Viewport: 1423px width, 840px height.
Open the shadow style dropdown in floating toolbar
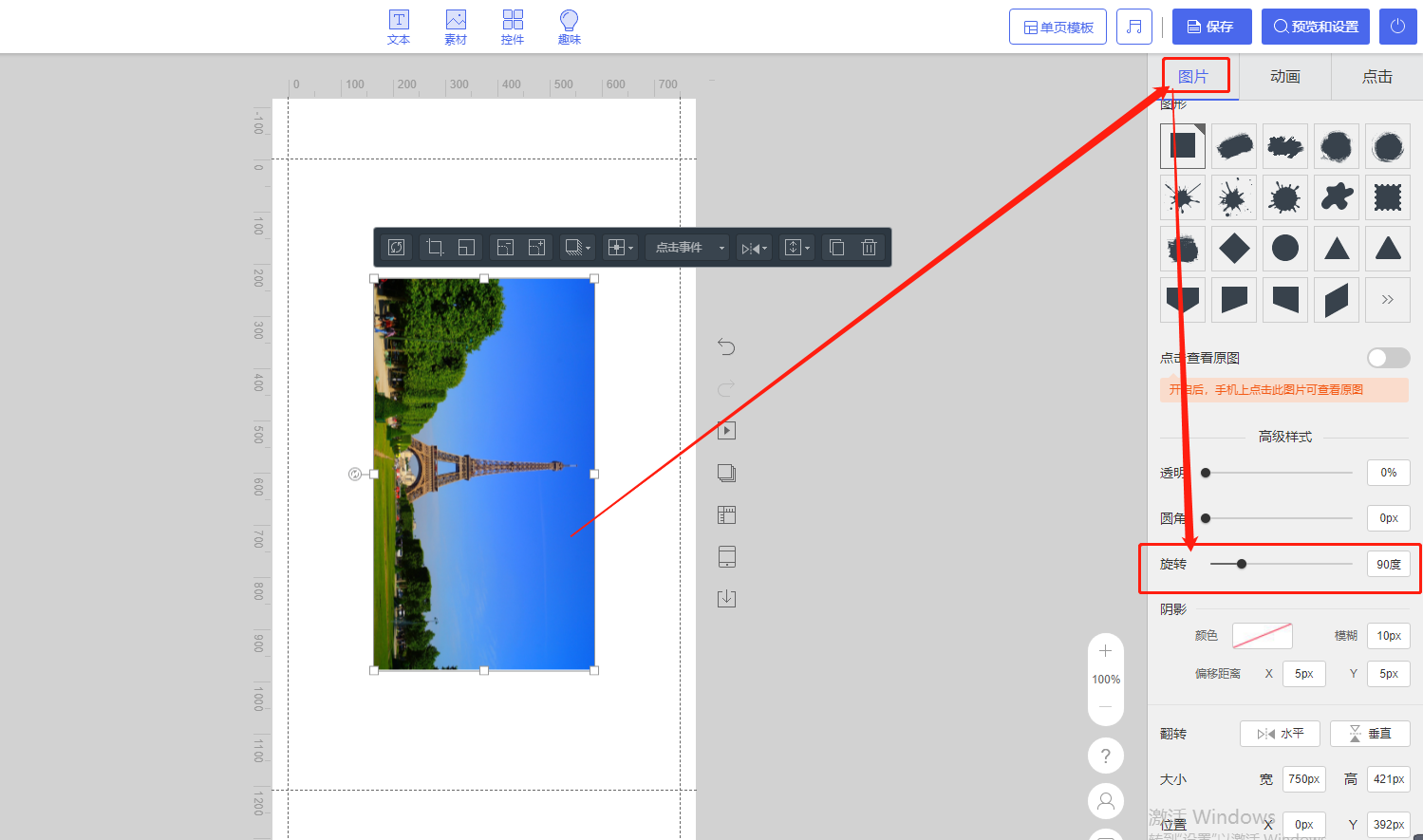[x=577, y=248]
